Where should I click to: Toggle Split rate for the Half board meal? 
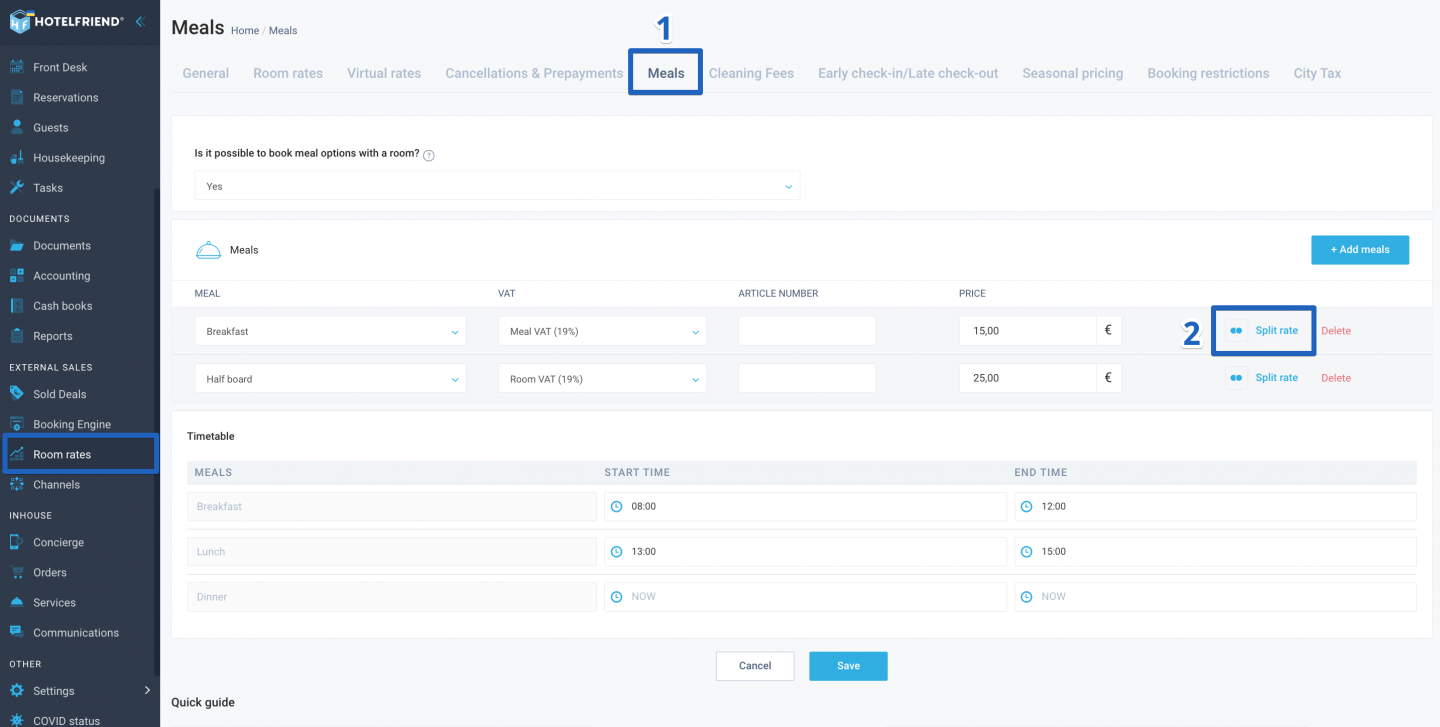click(x=1263, y=377)
